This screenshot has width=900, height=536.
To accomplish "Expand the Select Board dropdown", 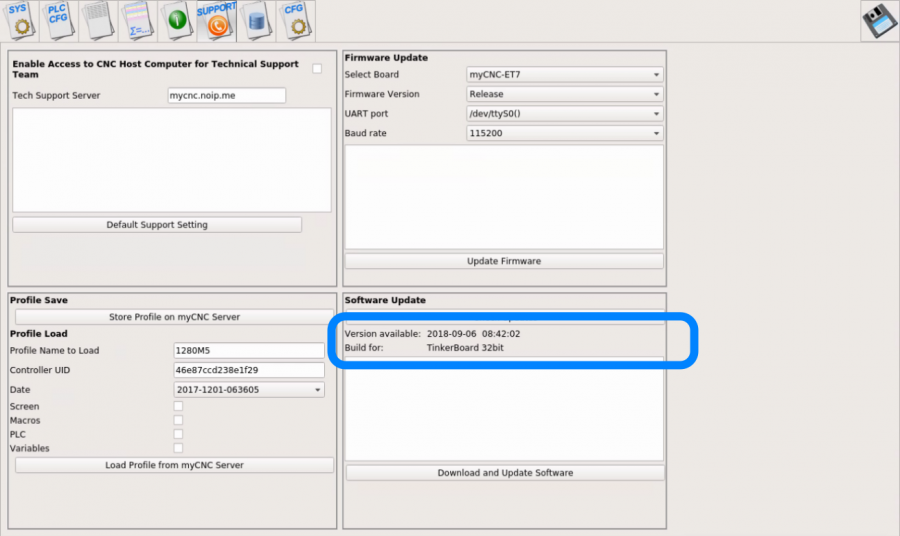I will pos(564,75).
